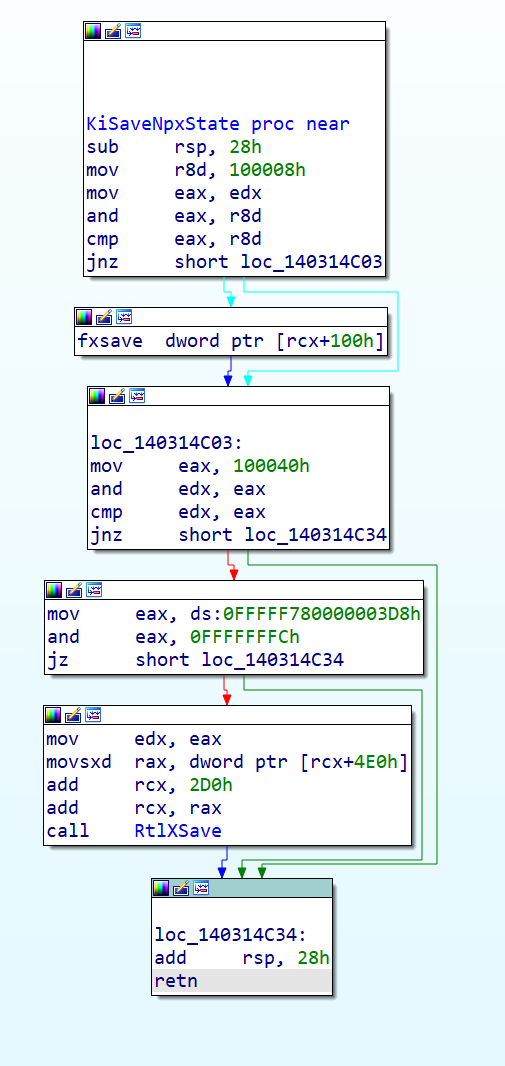Click edit icon on loc_140314C03 node
Image resolution: width=505 pixels, height=1066 pixels.
pos(117,396)
